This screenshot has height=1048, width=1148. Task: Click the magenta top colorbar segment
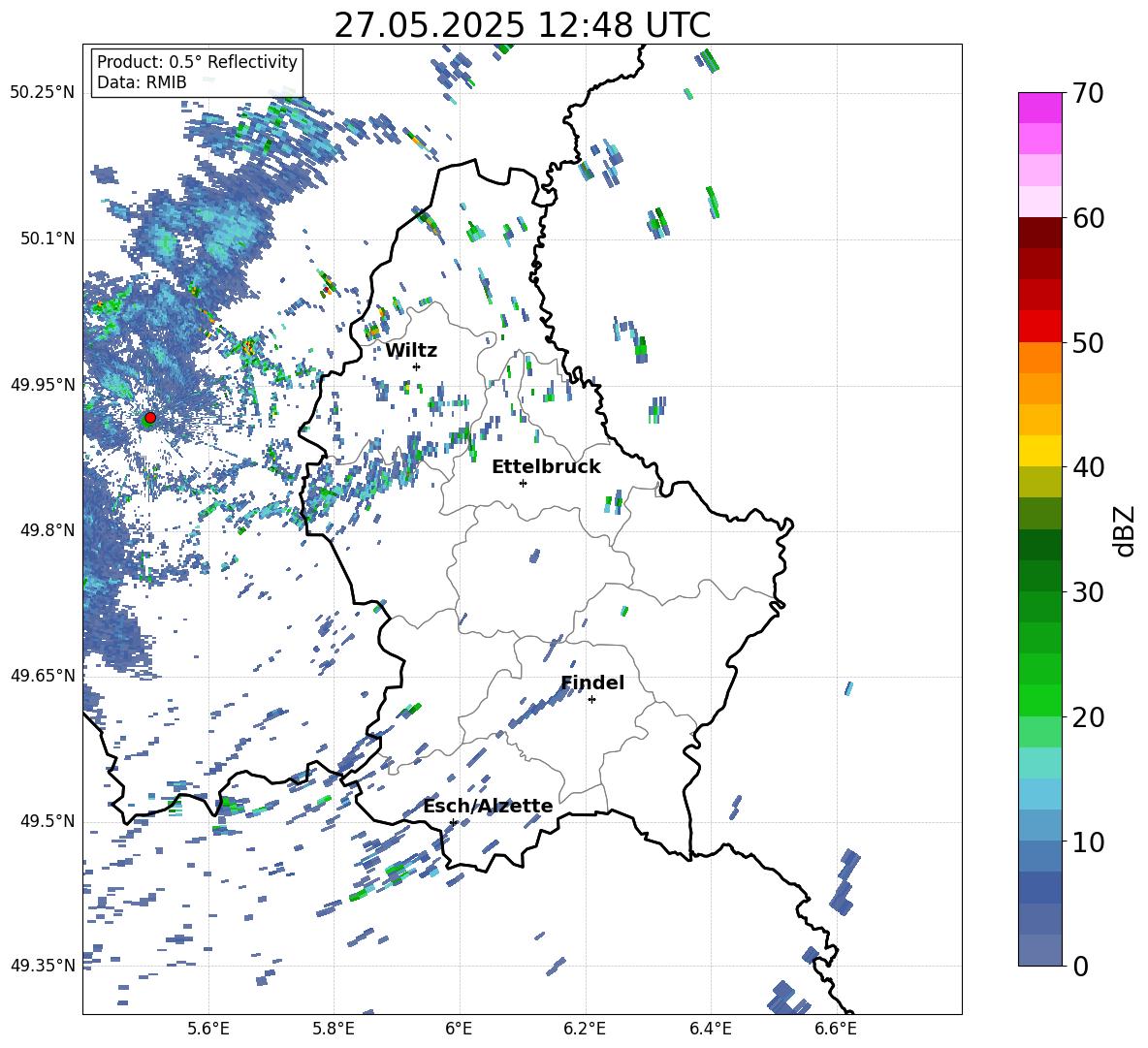(x=1039, y=109)
